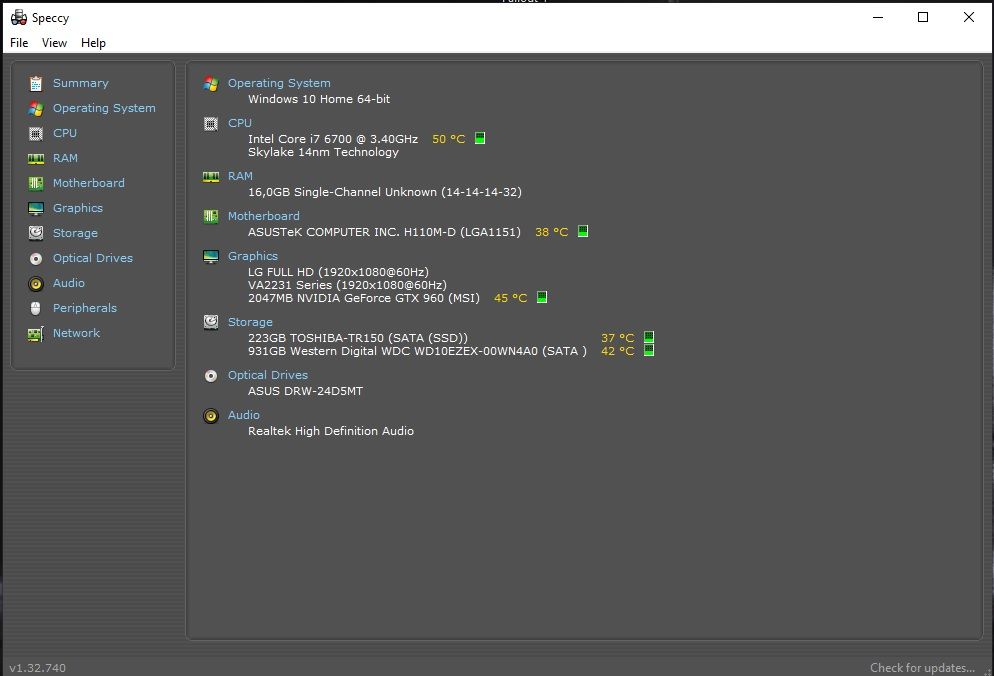Screen dimensions: 994x676
Task: Click the 42 °C Western Digital temperature value
Action: pos(617,351)
